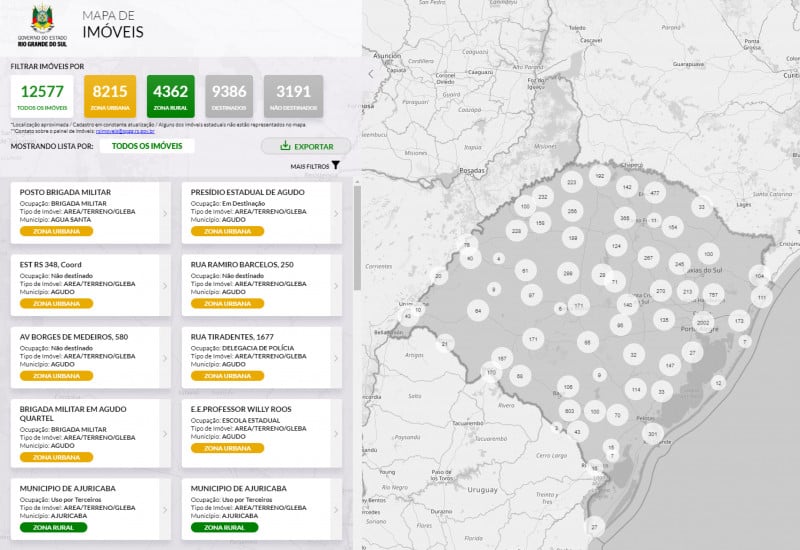Collapse the side panel using the map arrow
800x550 pixels.
[x=369, y=73]
